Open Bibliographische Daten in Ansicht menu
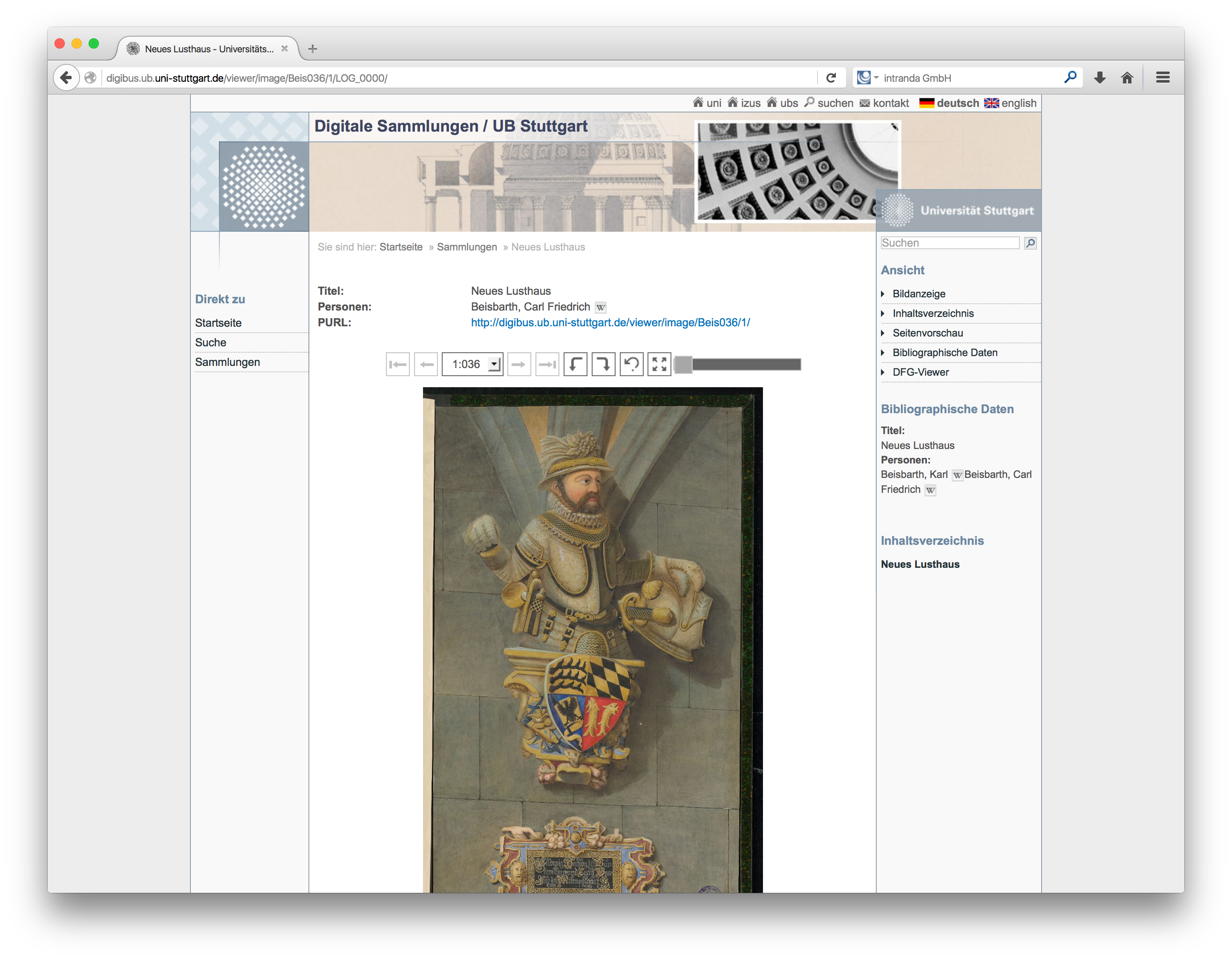 coord(945,352)
